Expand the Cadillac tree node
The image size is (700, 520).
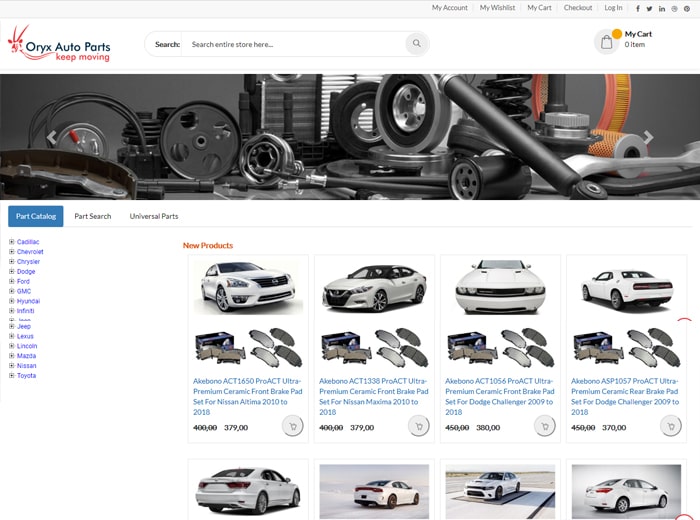(x=12, y=241)
